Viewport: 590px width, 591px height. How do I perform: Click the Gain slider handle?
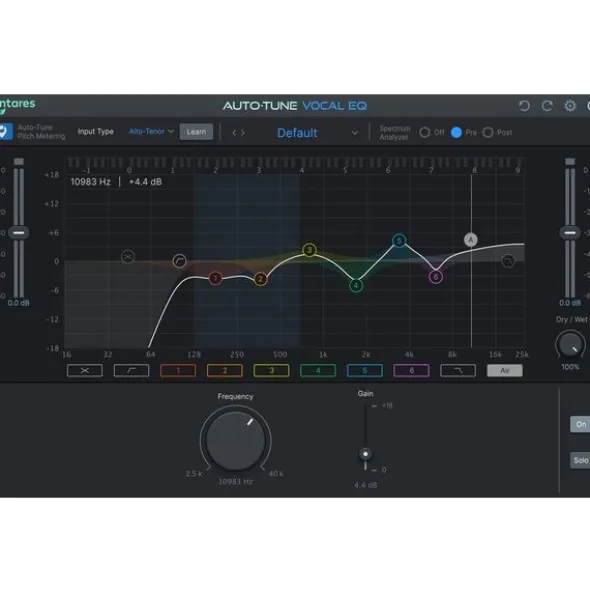365,454
